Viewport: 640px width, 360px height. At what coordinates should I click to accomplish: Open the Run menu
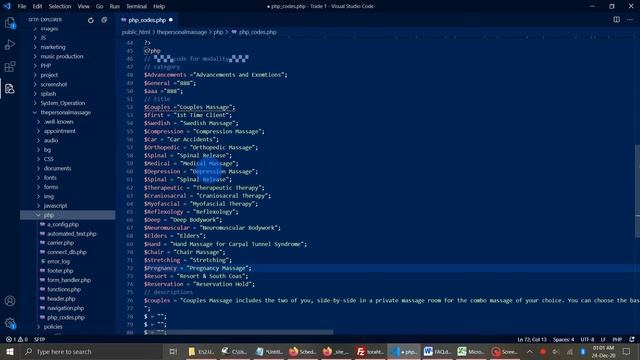(x=115, y=6)
